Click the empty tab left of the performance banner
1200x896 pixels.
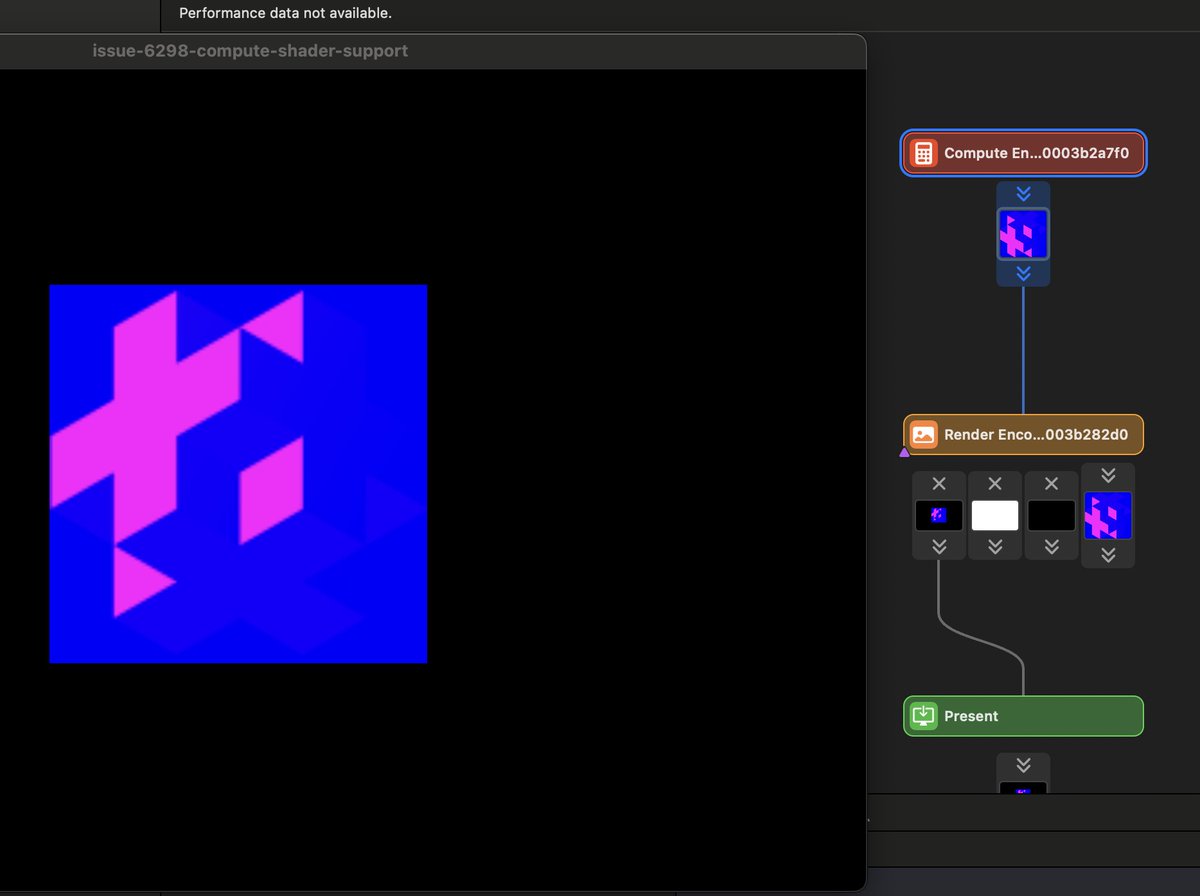point(78,14)
